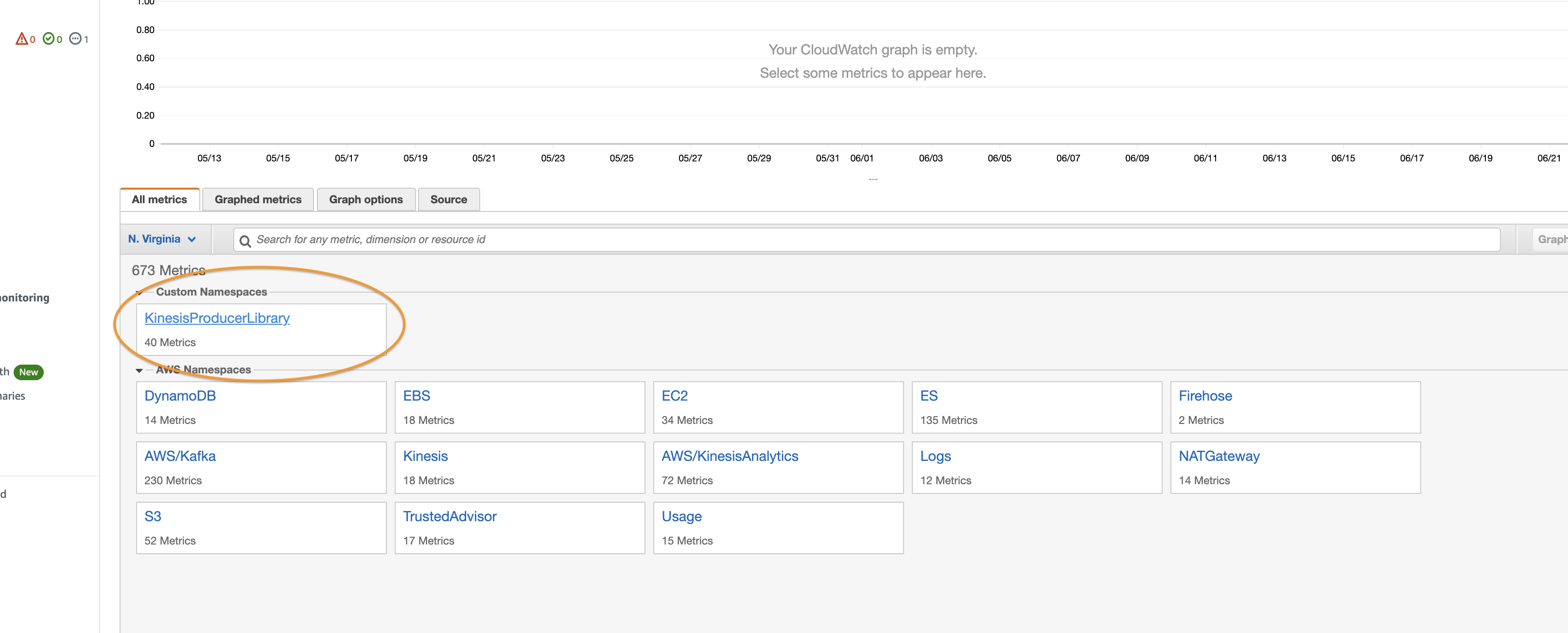
Task: Switch to the Source tab
Action: [449, 199]
